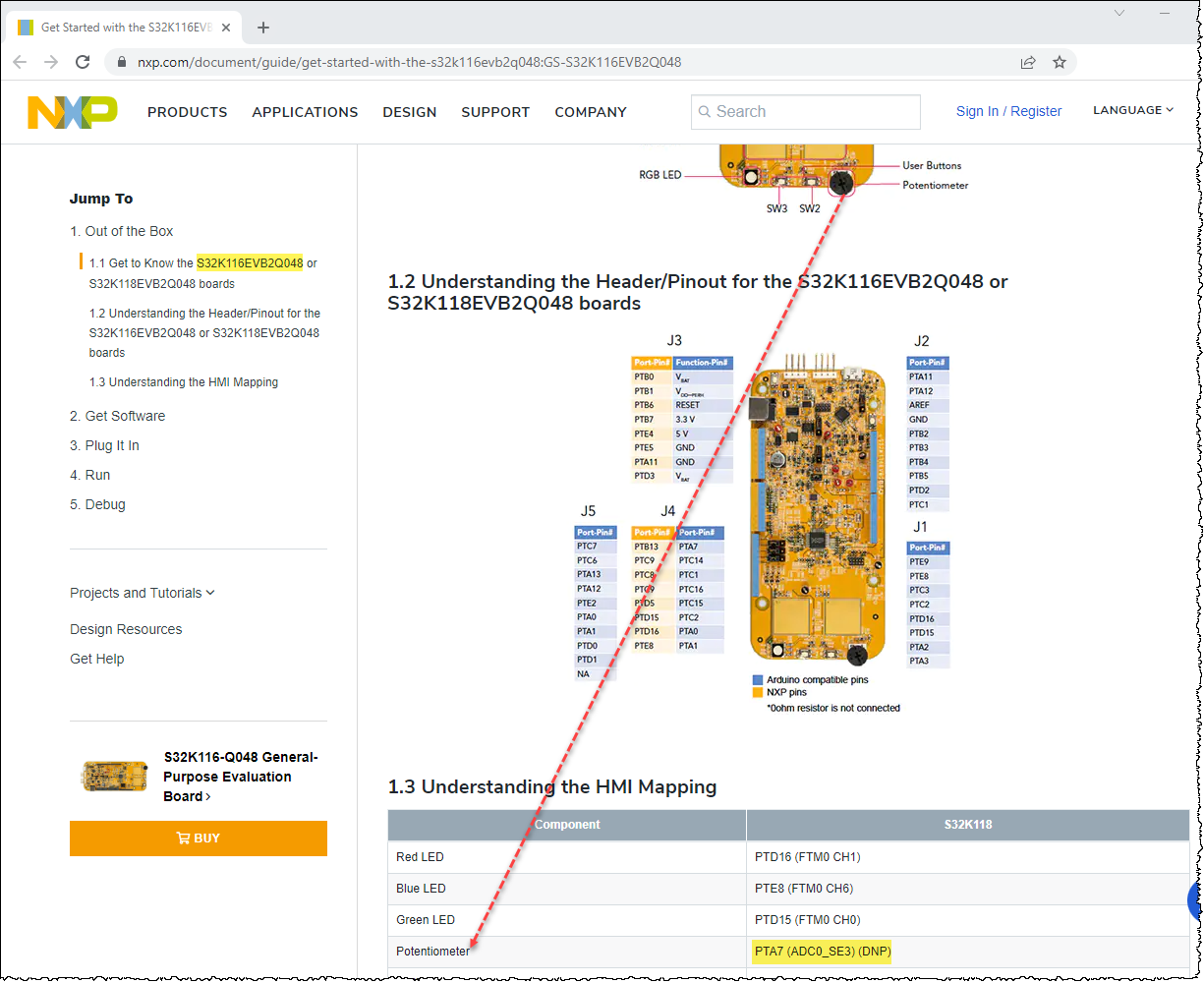Click the orange BUY button
The height and width of the screenshot is (983, 1204).
(199, 838)
